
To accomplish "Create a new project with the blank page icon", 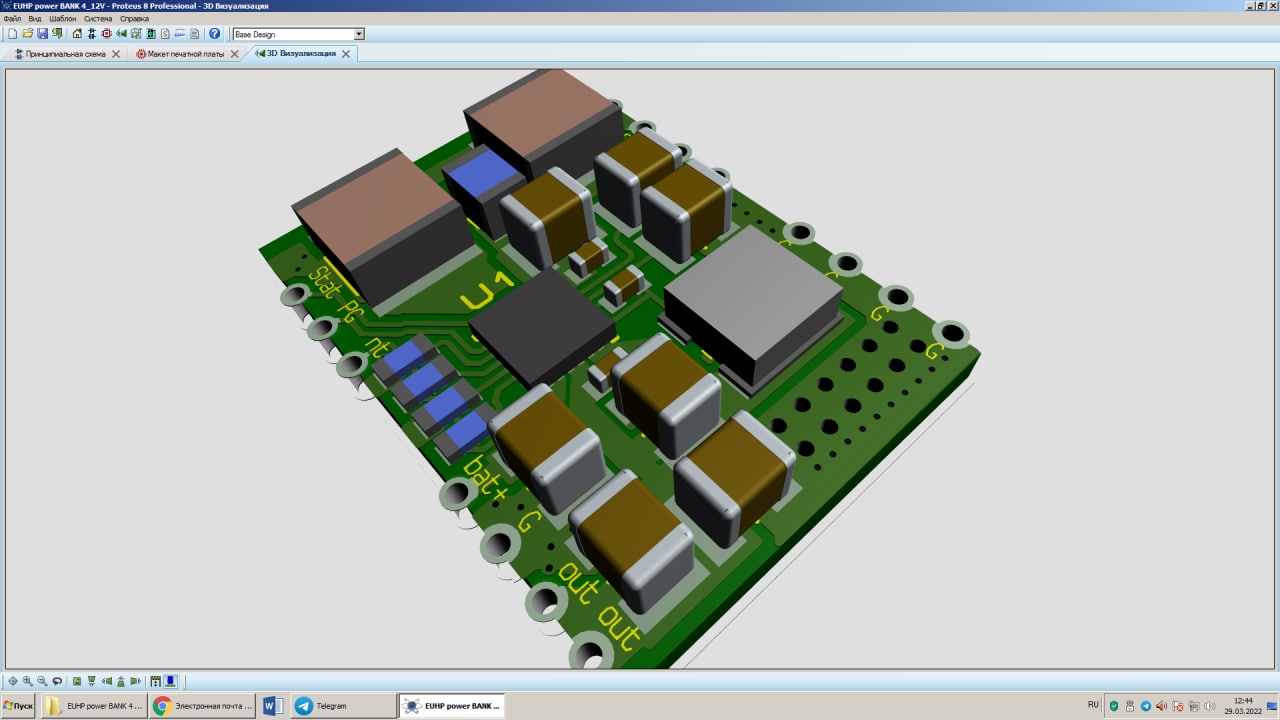I will pos(13,34).
